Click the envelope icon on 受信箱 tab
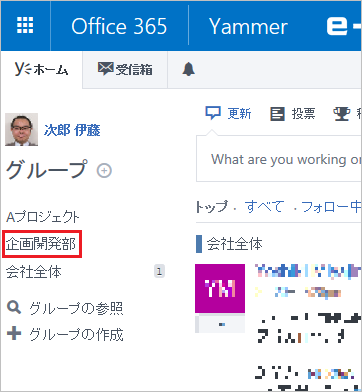362x392 pixels. click(105, 69)
